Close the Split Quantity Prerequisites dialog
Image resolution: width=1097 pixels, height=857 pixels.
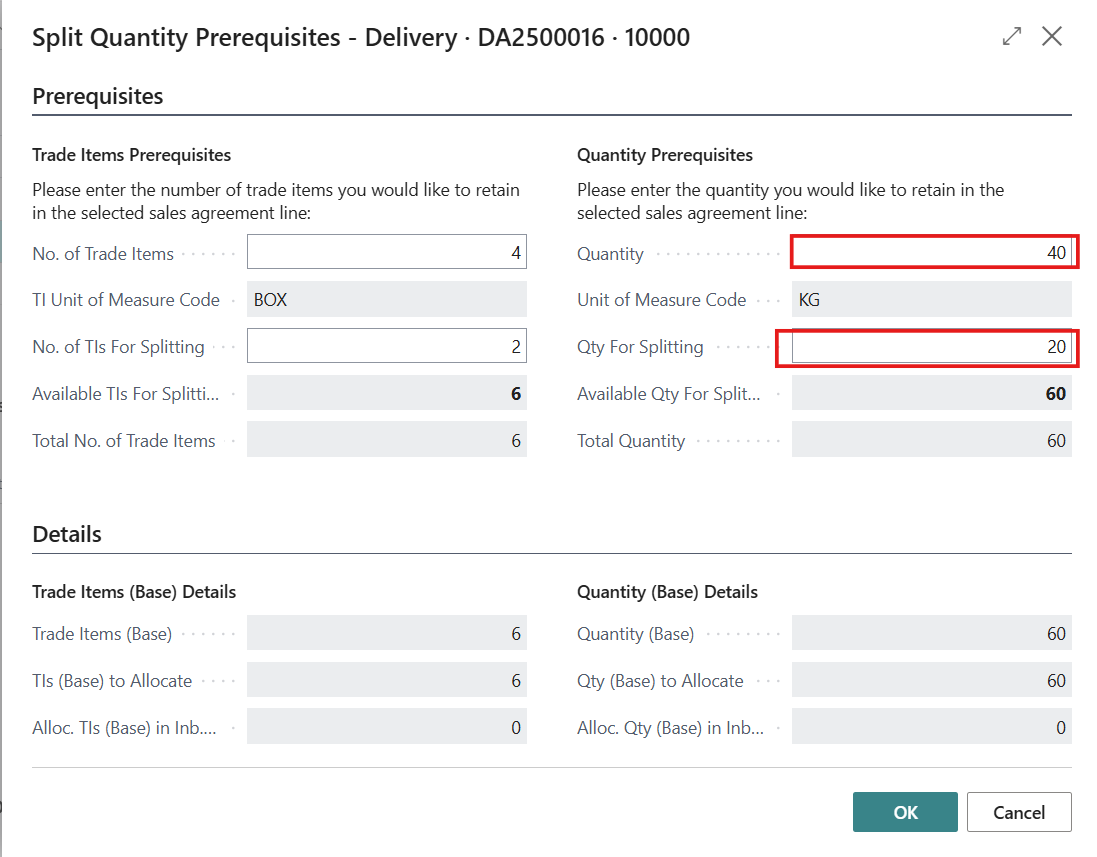(1052, 37)
